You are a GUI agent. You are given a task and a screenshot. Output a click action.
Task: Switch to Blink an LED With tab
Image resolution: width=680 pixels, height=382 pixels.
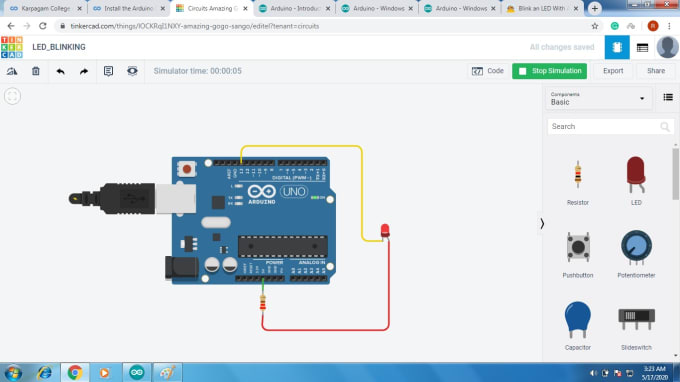(542, 9)
